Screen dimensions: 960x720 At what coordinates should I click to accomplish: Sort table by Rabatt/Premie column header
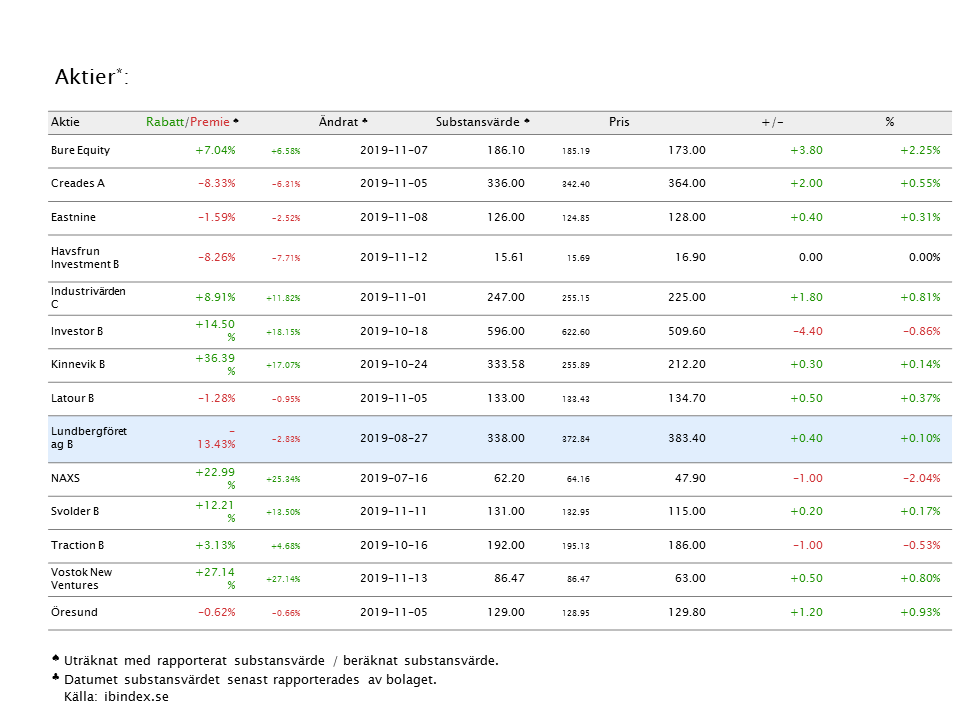(192, 122)
